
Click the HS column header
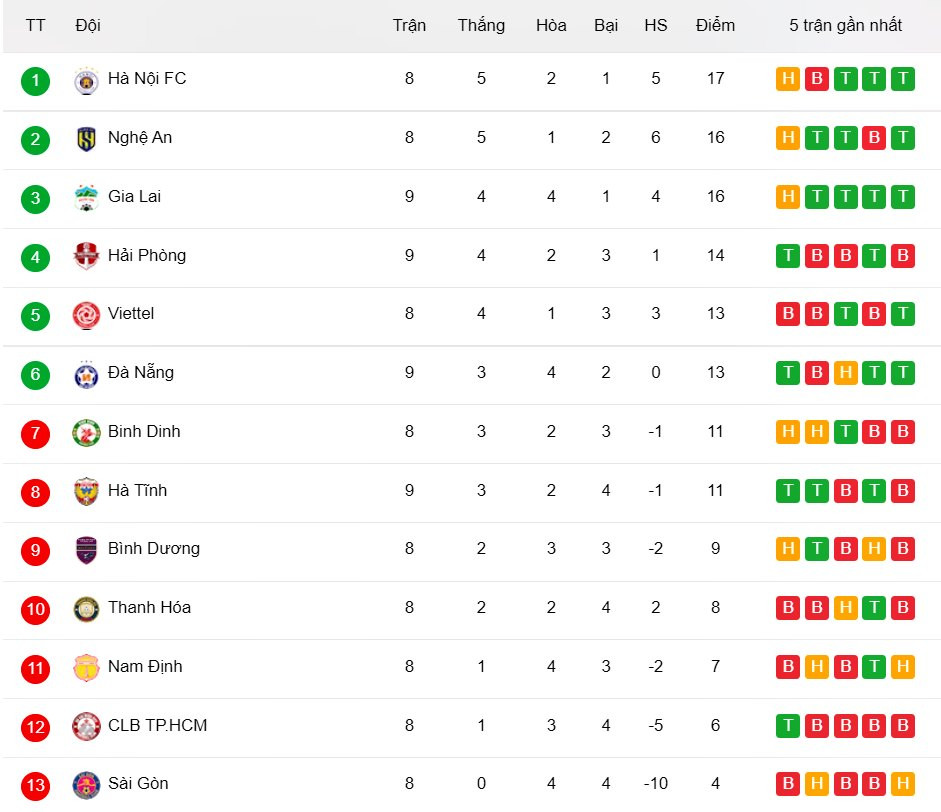point(655,26)
